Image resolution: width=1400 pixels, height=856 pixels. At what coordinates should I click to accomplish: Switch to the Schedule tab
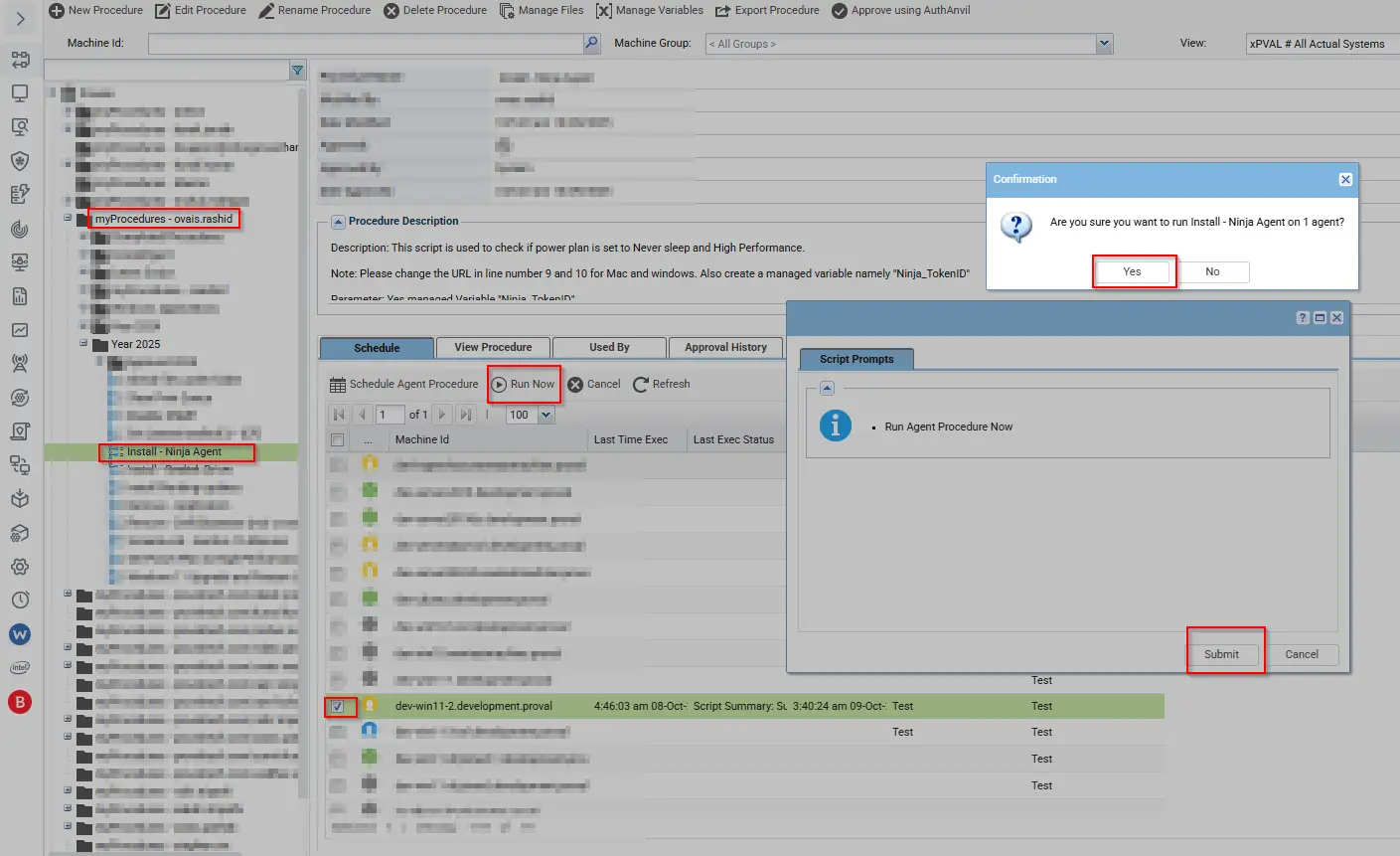pyautogui.click(x=377, y=348)
